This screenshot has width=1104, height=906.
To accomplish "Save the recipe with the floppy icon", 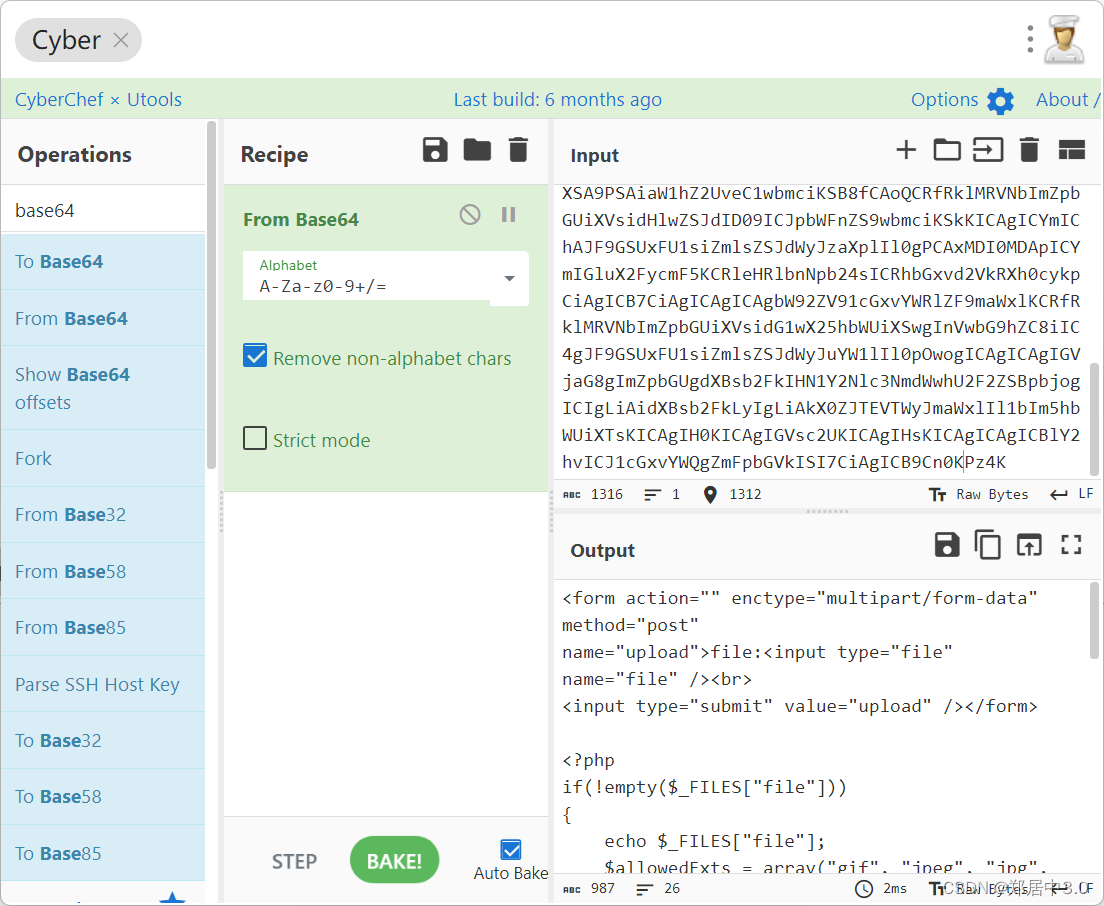I will [435, 150].
